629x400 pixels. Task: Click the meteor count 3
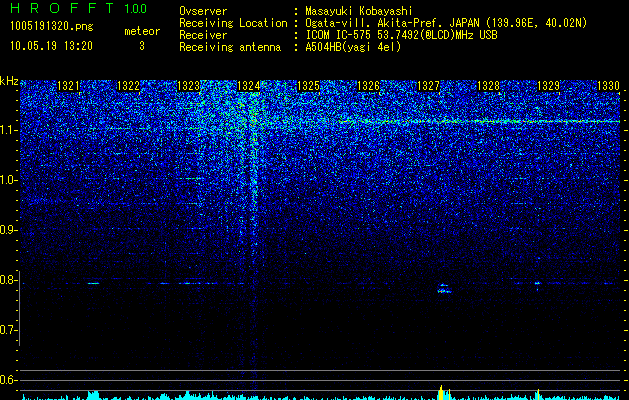(142, 46)
